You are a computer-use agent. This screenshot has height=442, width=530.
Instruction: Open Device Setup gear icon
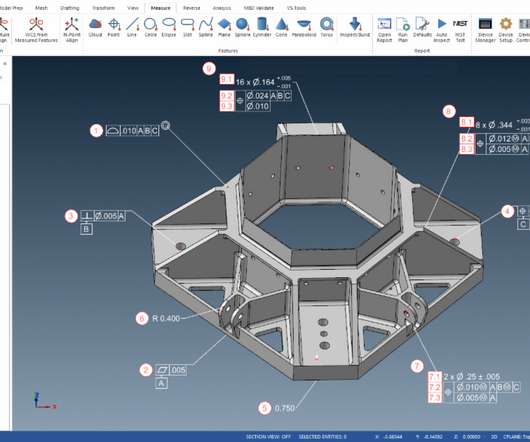coord(506,30)
